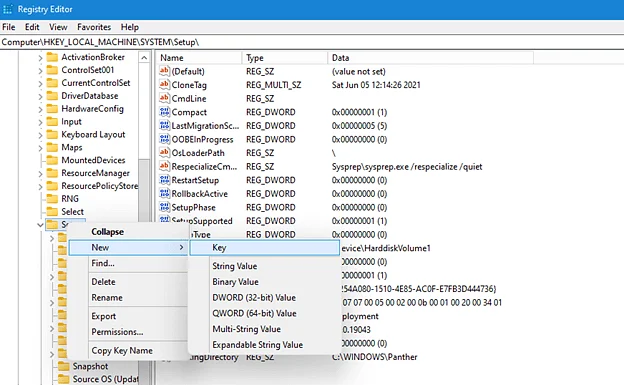Click the Registry Editor app icon in title bar
Viewport: 624px width, 385px height.
(x=8, y=9)
